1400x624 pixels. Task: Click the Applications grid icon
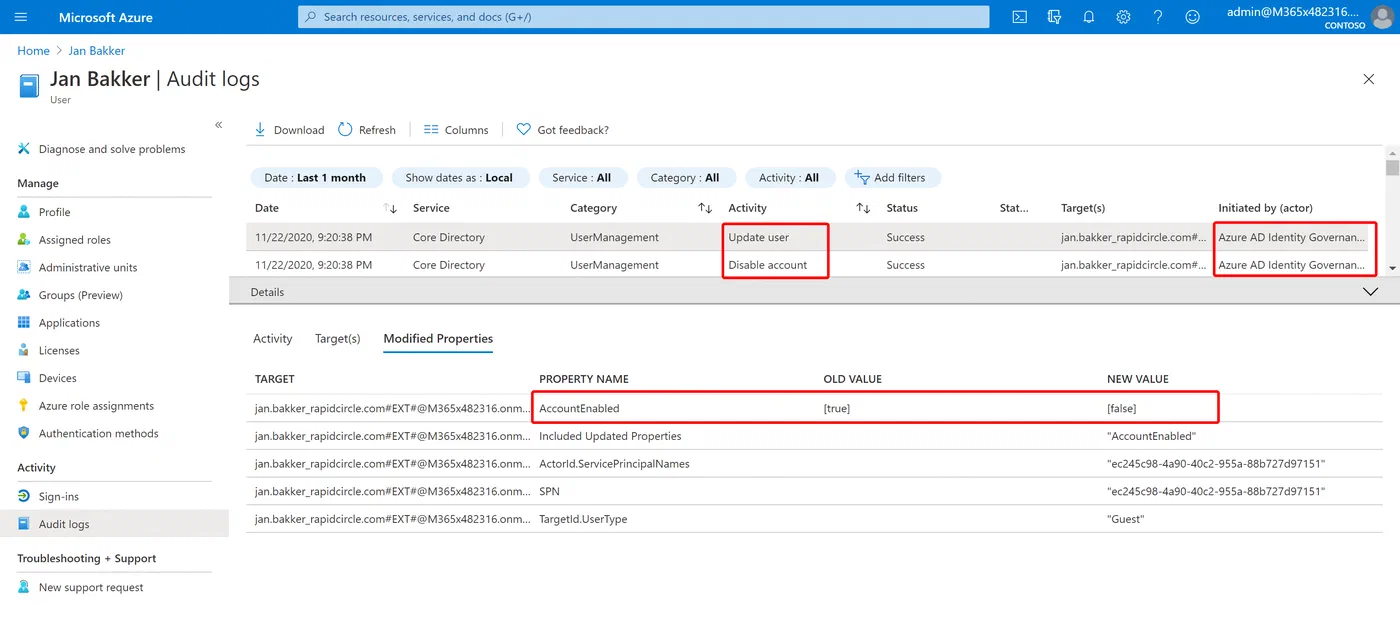[x=24, y=323]
